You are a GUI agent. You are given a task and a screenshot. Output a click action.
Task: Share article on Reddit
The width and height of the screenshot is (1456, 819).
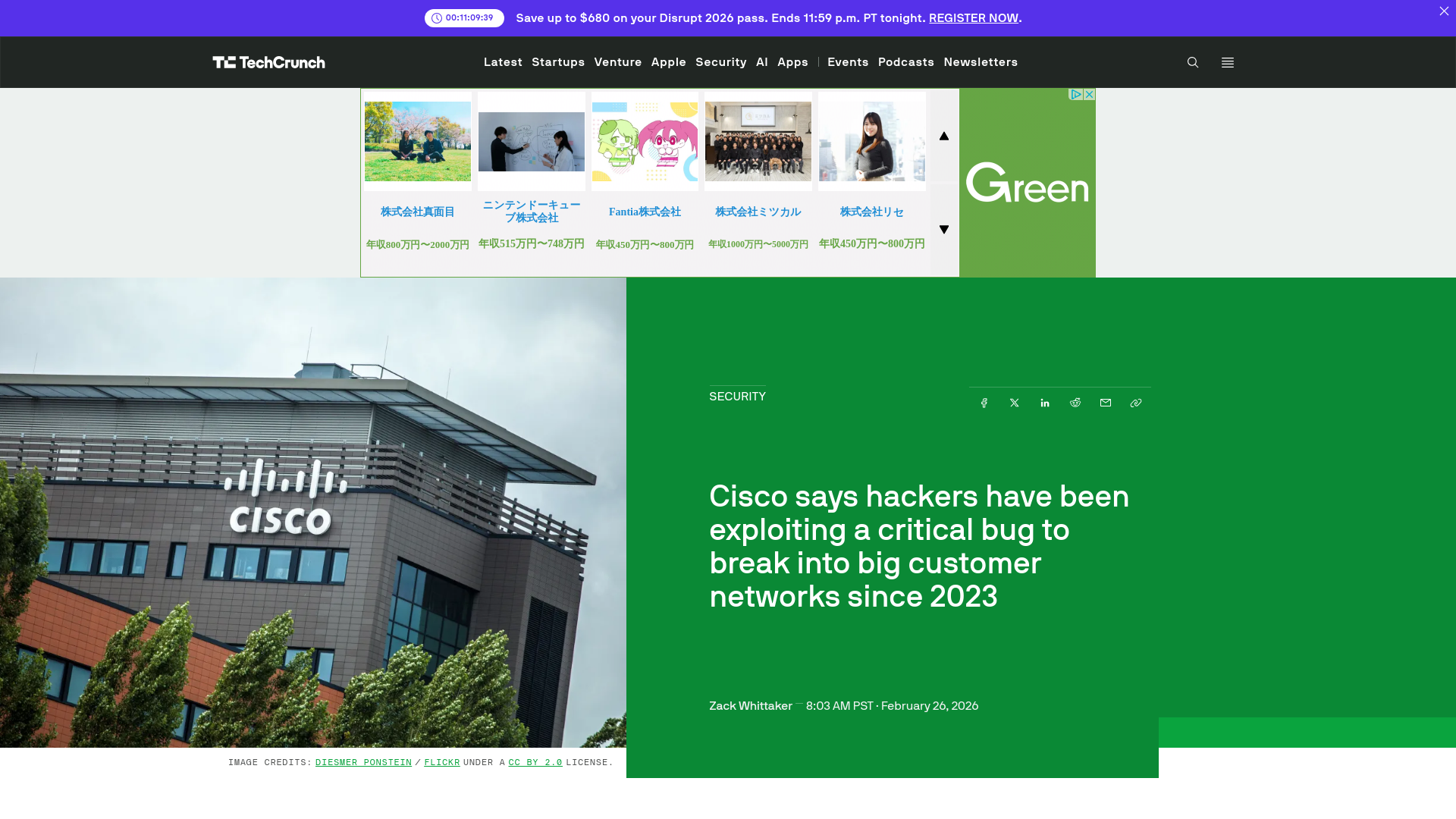click(x=1075, y=403)
